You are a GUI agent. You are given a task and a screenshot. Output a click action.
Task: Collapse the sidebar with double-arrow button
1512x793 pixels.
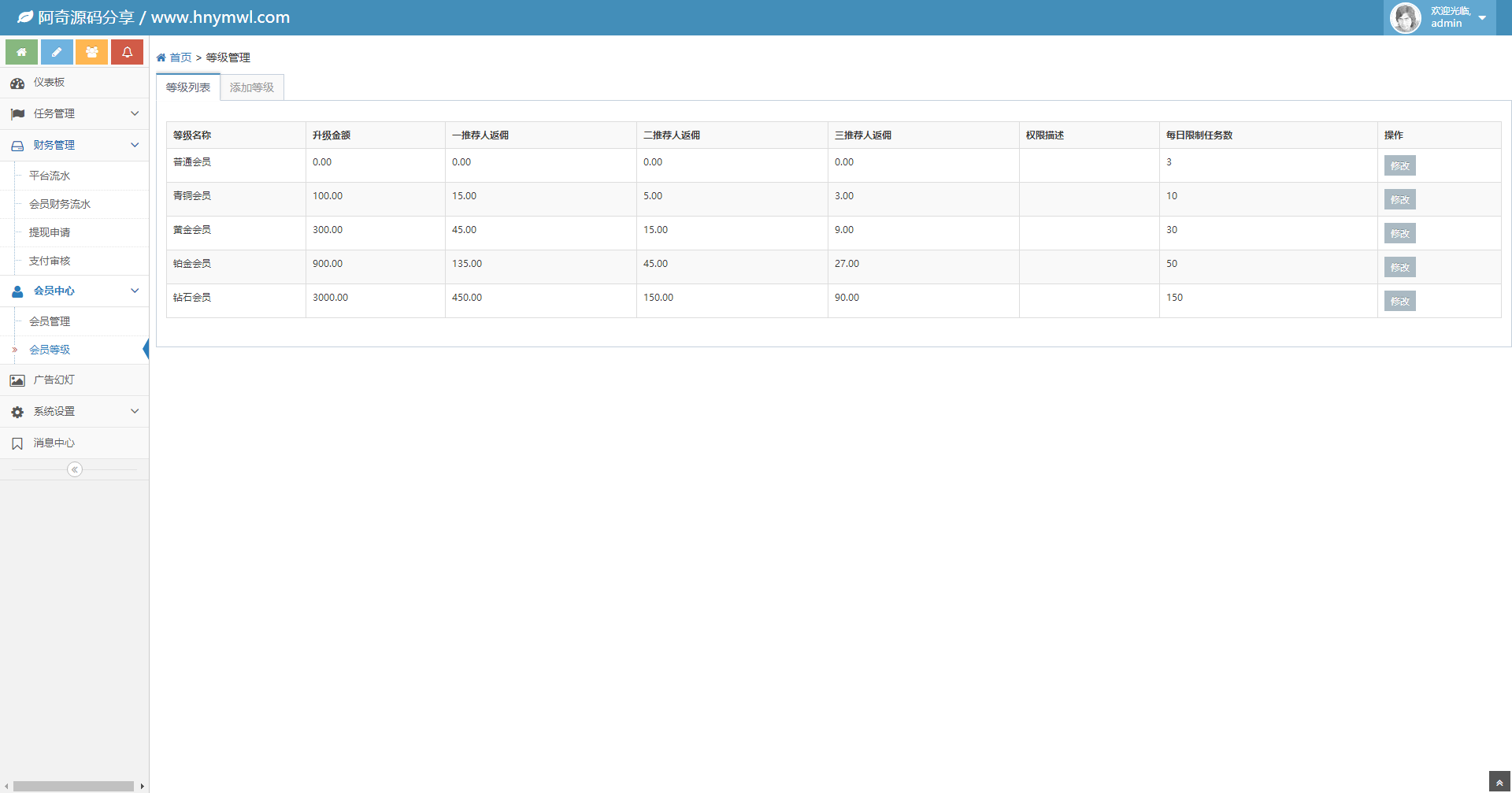coord(75,469)
